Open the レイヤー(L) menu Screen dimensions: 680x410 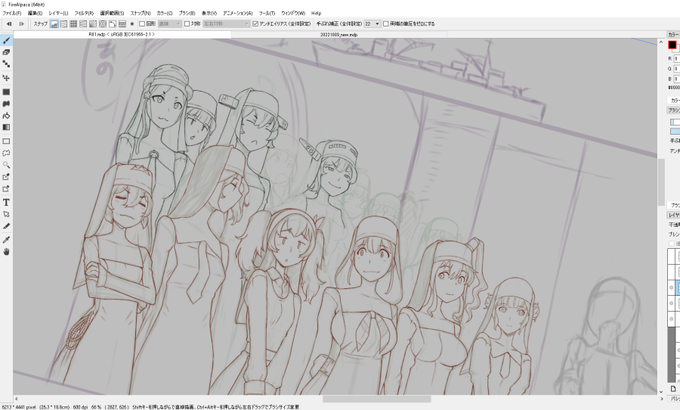pos(58,13)
